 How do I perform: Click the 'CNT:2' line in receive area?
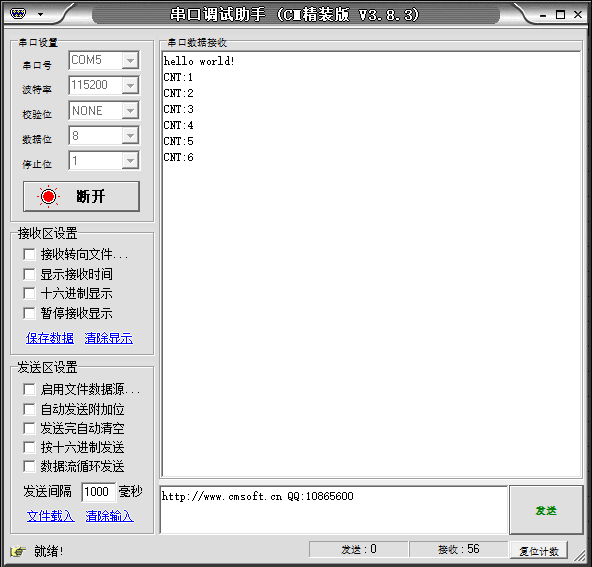179,93
